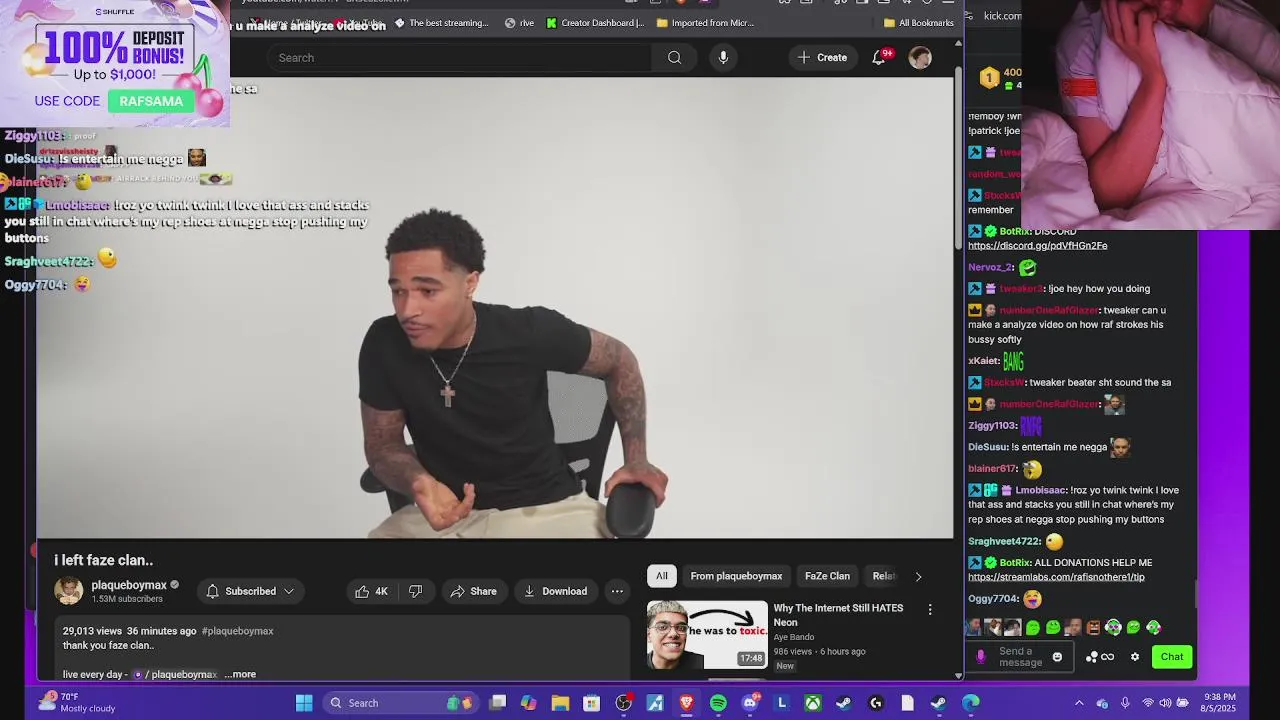Open plaqueboymax channel name link

(x=129, y=585)
